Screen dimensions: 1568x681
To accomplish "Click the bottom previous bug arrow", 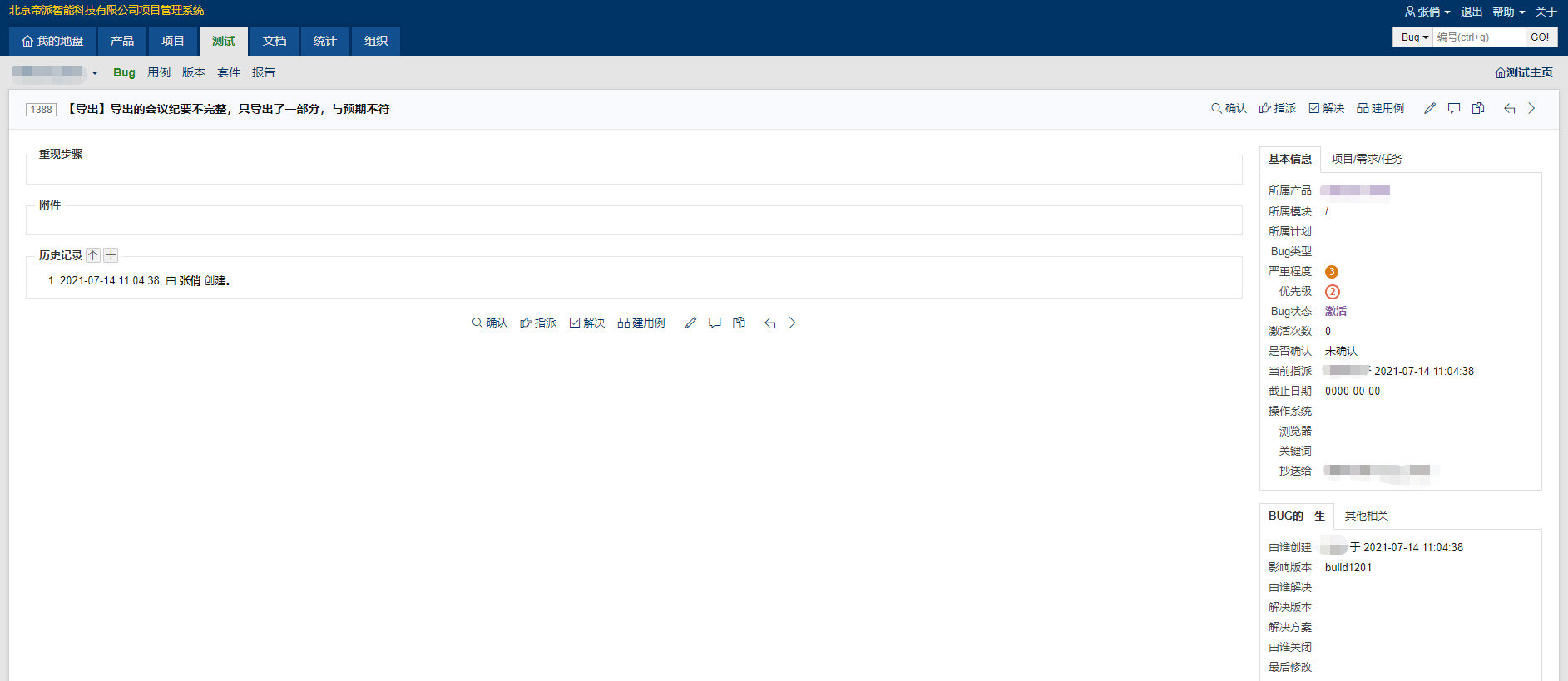I will [769, 323].
